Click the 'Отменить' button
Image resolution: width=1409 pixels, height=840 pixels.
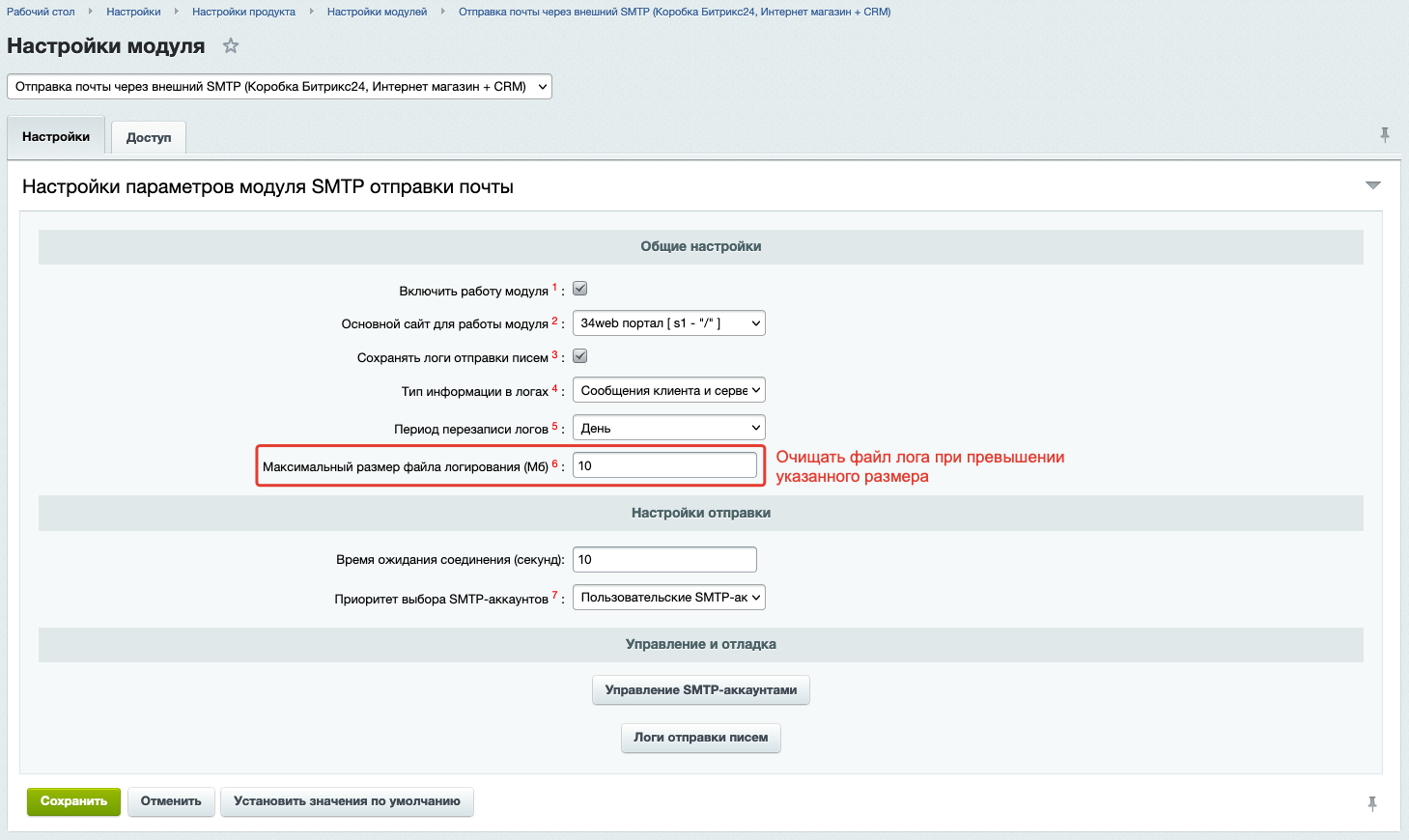click(171, 801)
